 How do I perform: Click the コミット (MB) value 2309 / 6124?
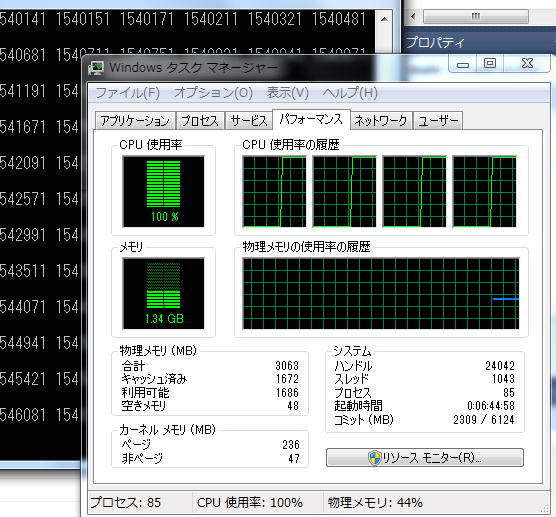[484, 420]
